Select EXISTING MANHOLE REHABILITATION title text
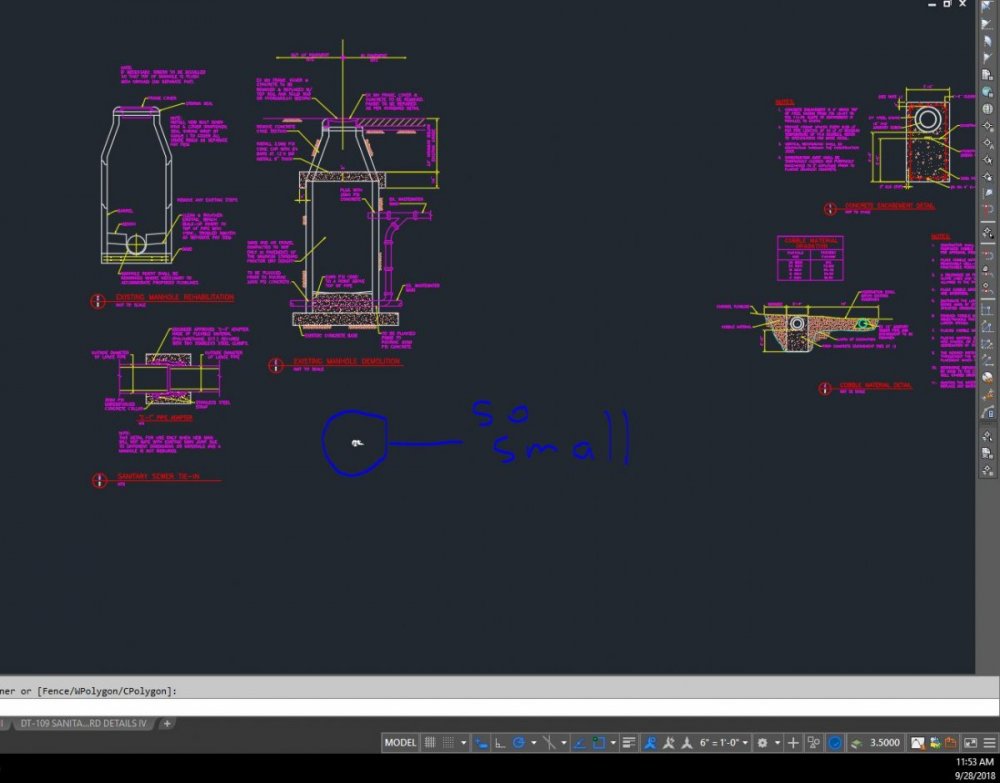This screenshot has width=1000, height=783. (175, 298)
